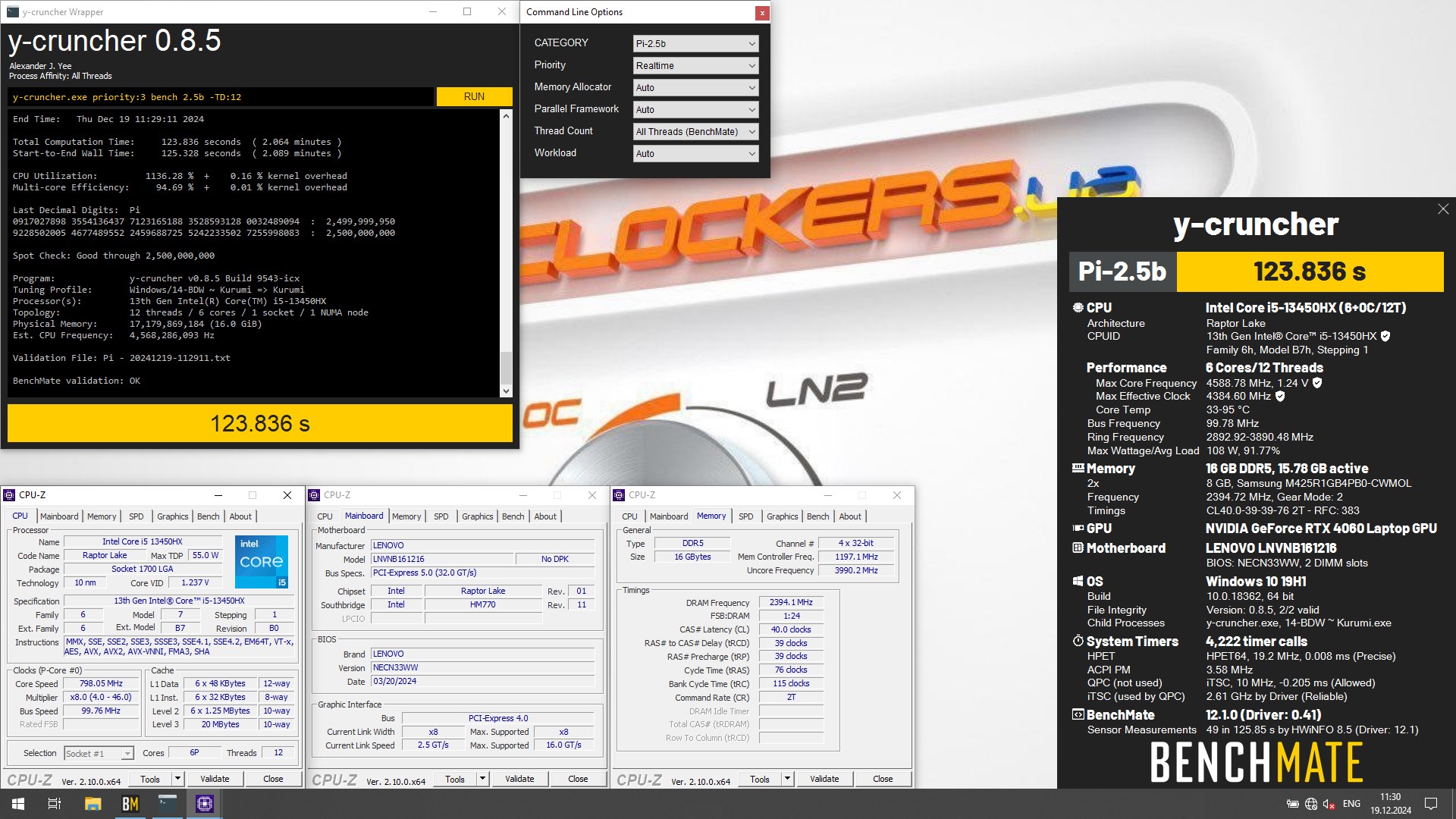1456x819 pixels.
Task: Click Validate in first CPU-Z window
Action: (215, 779)
